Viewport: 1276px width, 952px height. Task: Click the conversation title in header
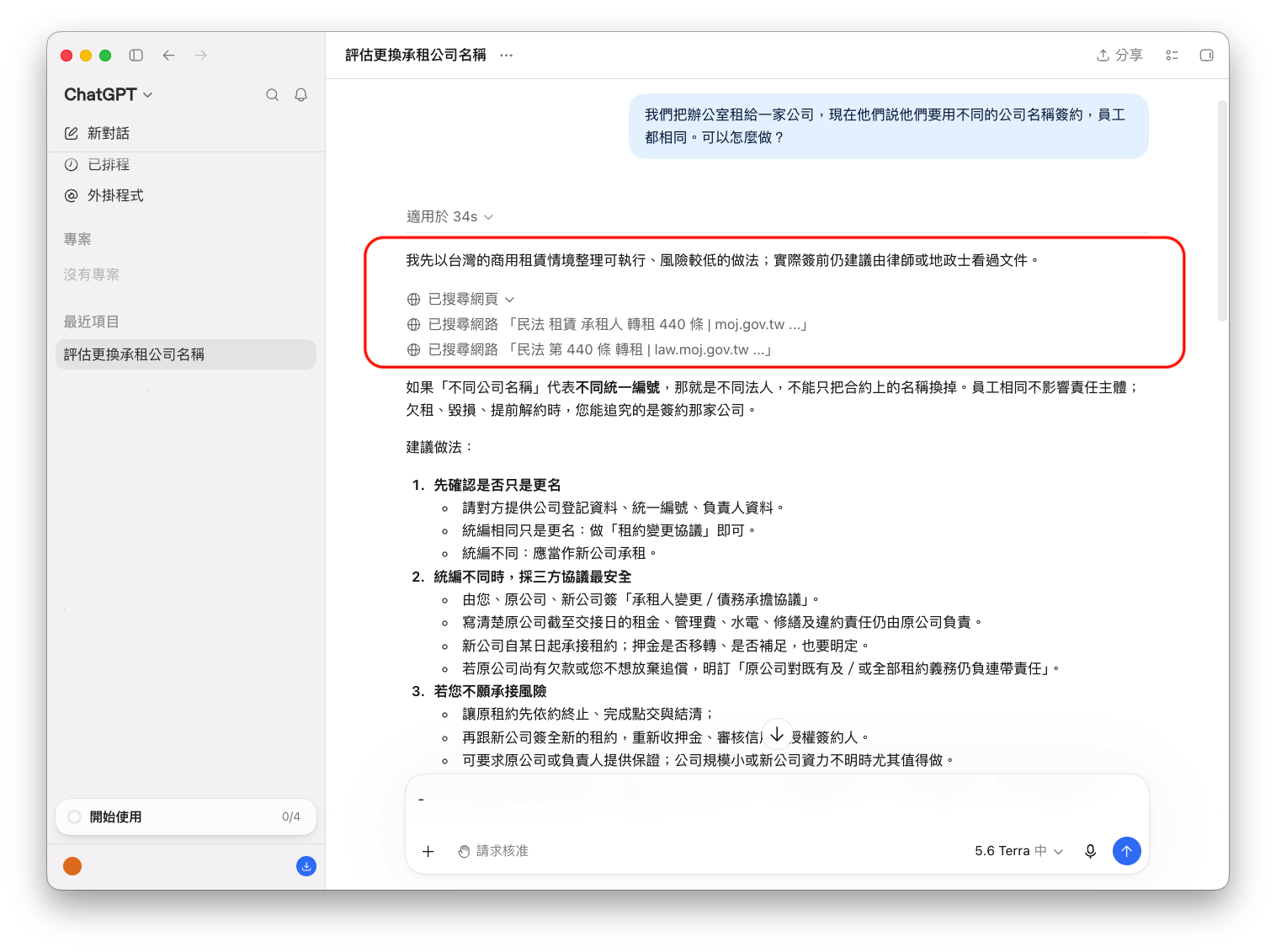pos(416,56)
